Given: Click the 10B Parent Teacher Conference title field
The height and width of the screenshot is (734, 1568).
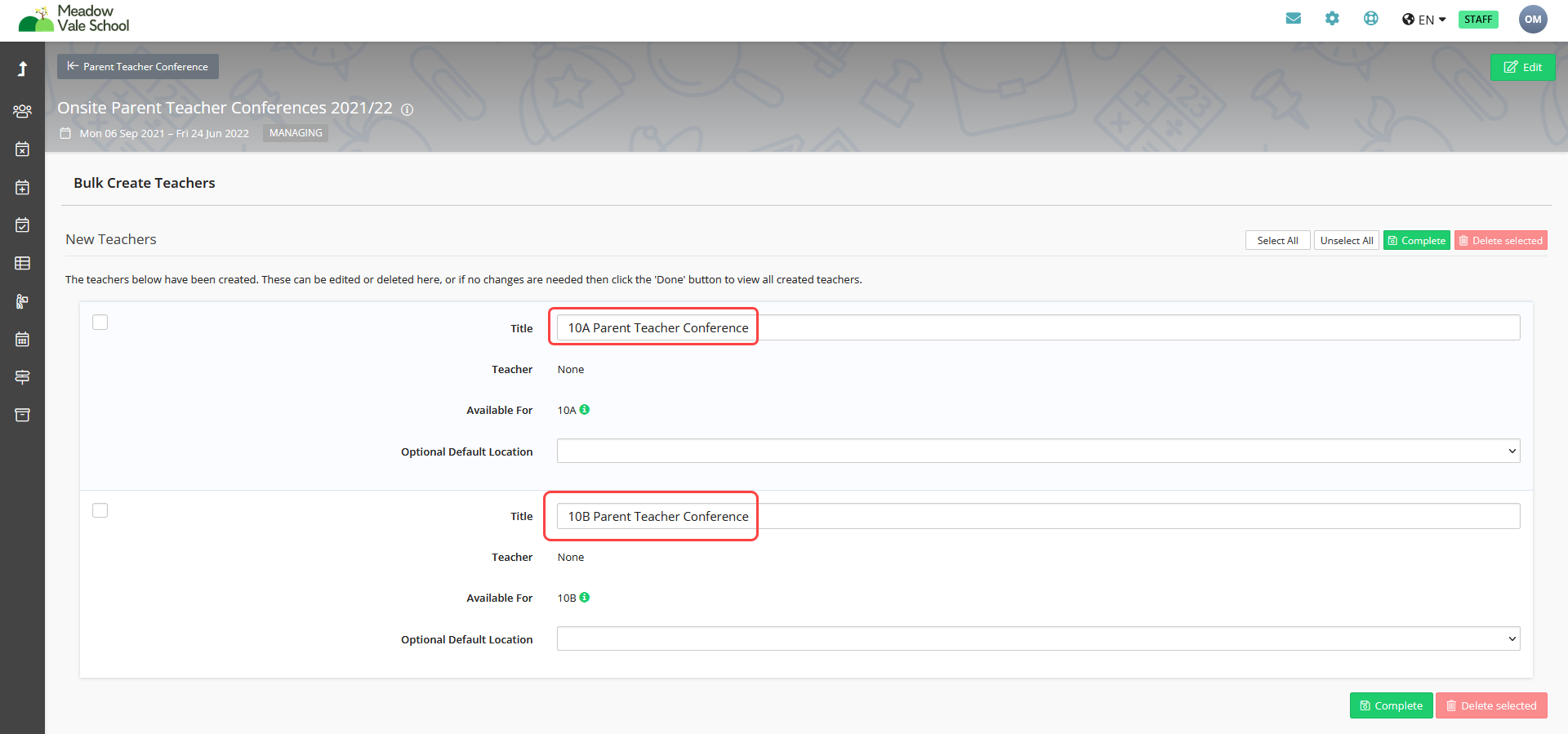Looking at the screenshot, I should [x=1037, y=516].
